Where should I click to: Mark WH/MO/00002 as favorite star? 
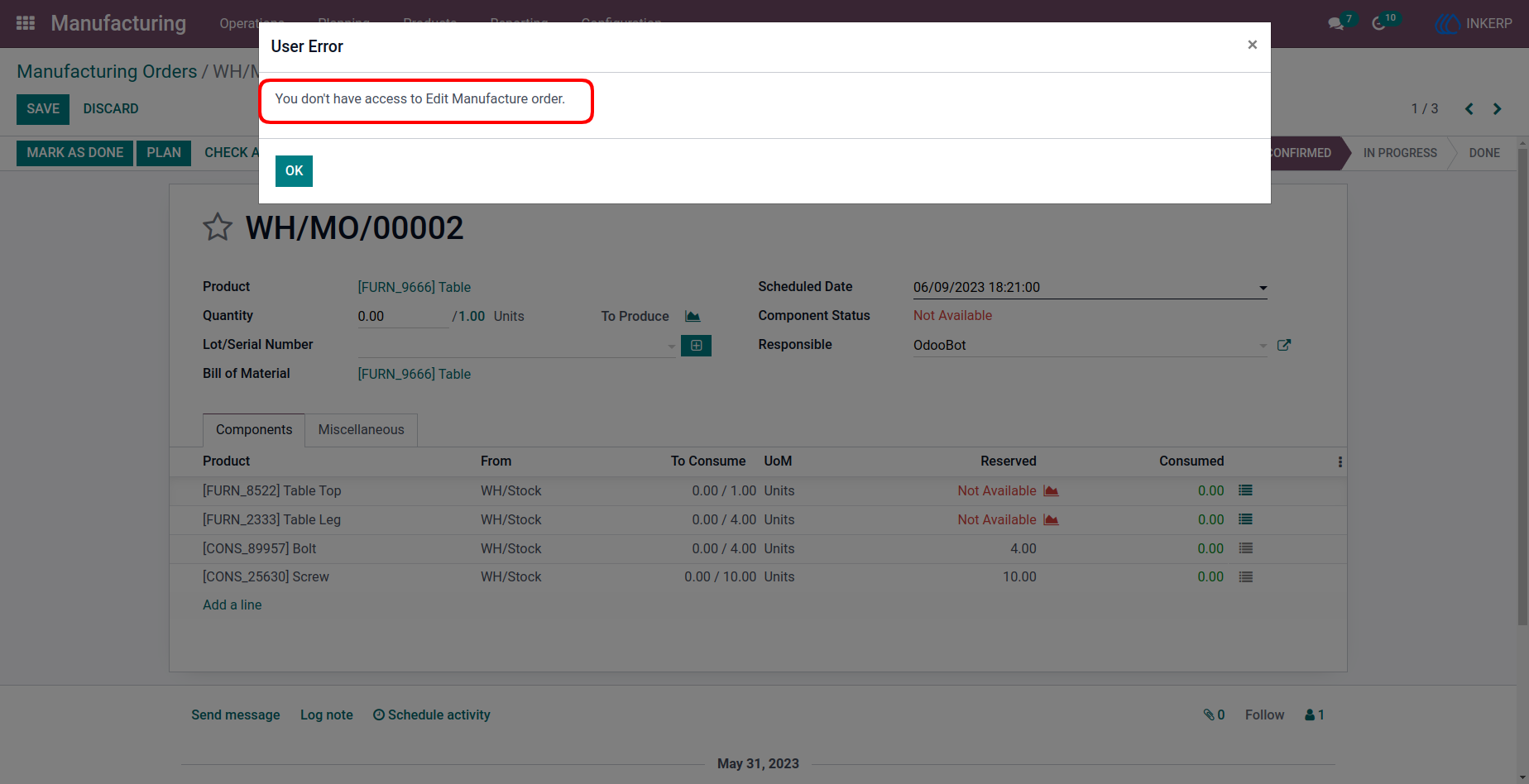[218, 227]
